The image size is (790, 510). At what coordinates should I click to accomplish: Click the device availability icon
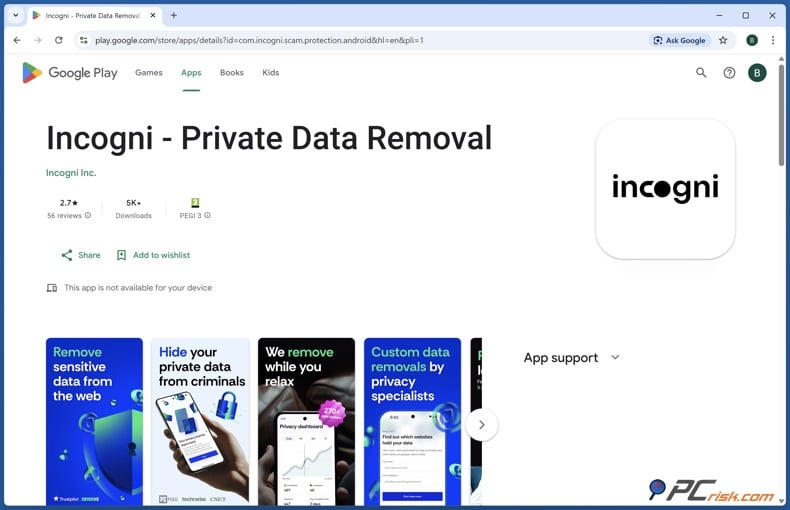pos(51,288)
